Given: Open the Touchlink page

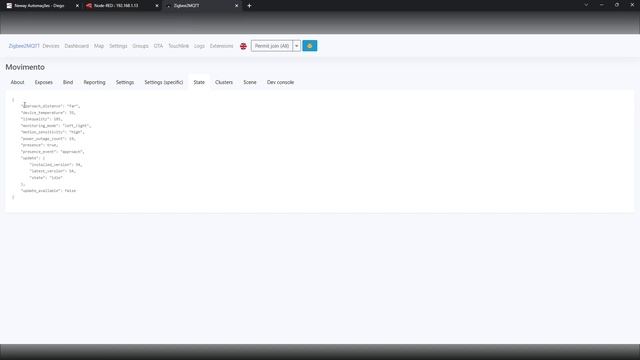Looking at the screenshot, I should click(x=179, y=46).
